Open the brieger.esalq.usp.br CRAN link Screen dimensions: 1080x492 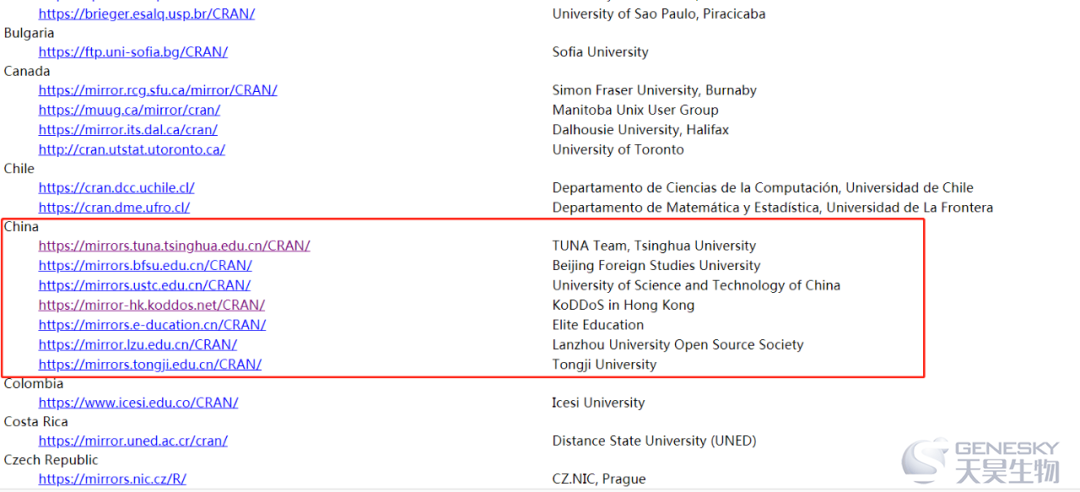147,13
